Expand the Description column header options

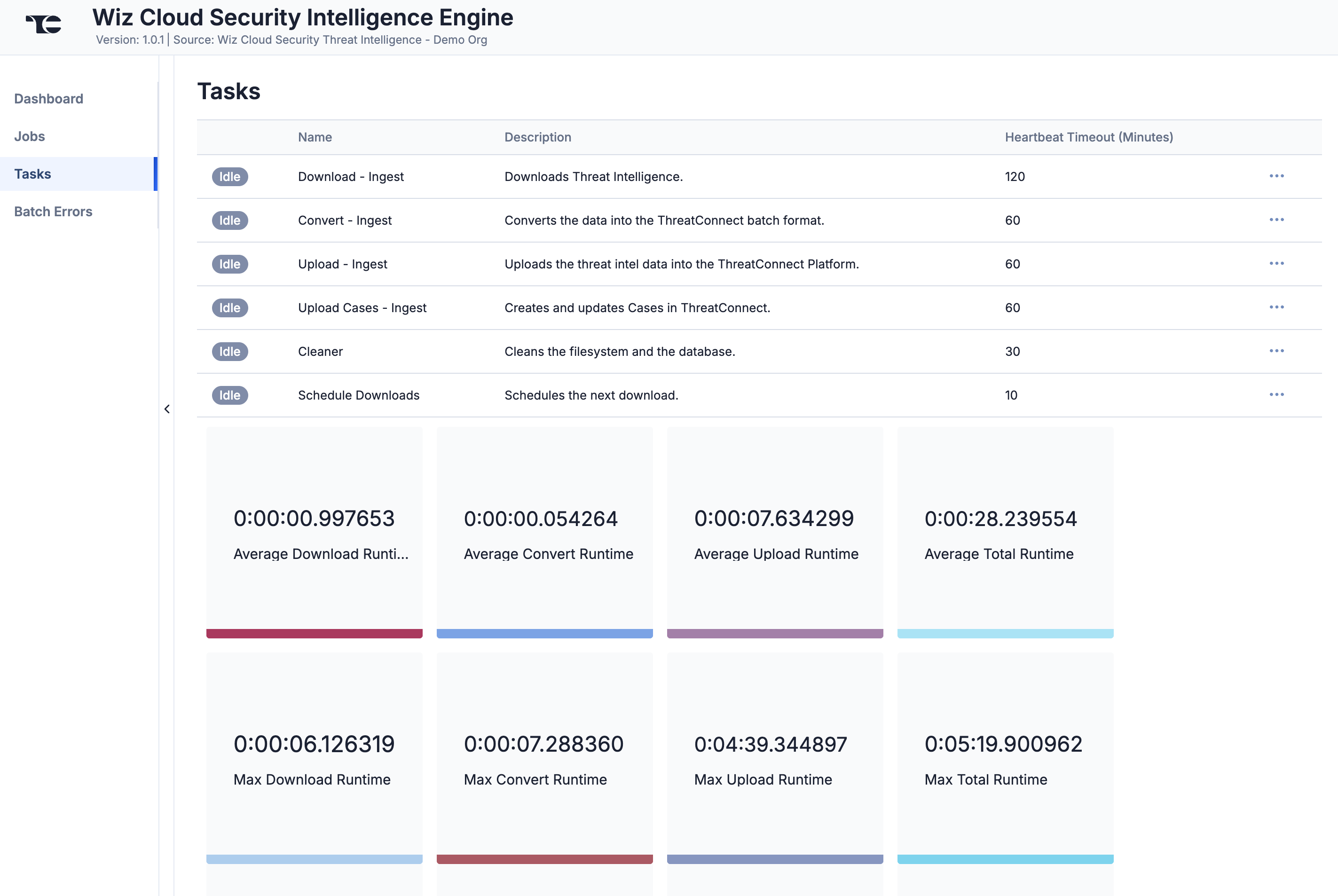tap(538, 137)
